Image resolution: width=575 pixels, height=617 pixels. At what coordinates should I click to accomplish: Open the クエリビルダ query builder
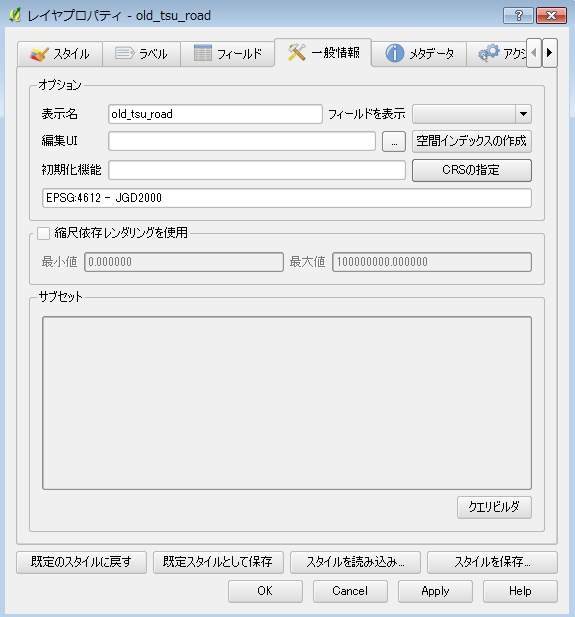494,507
